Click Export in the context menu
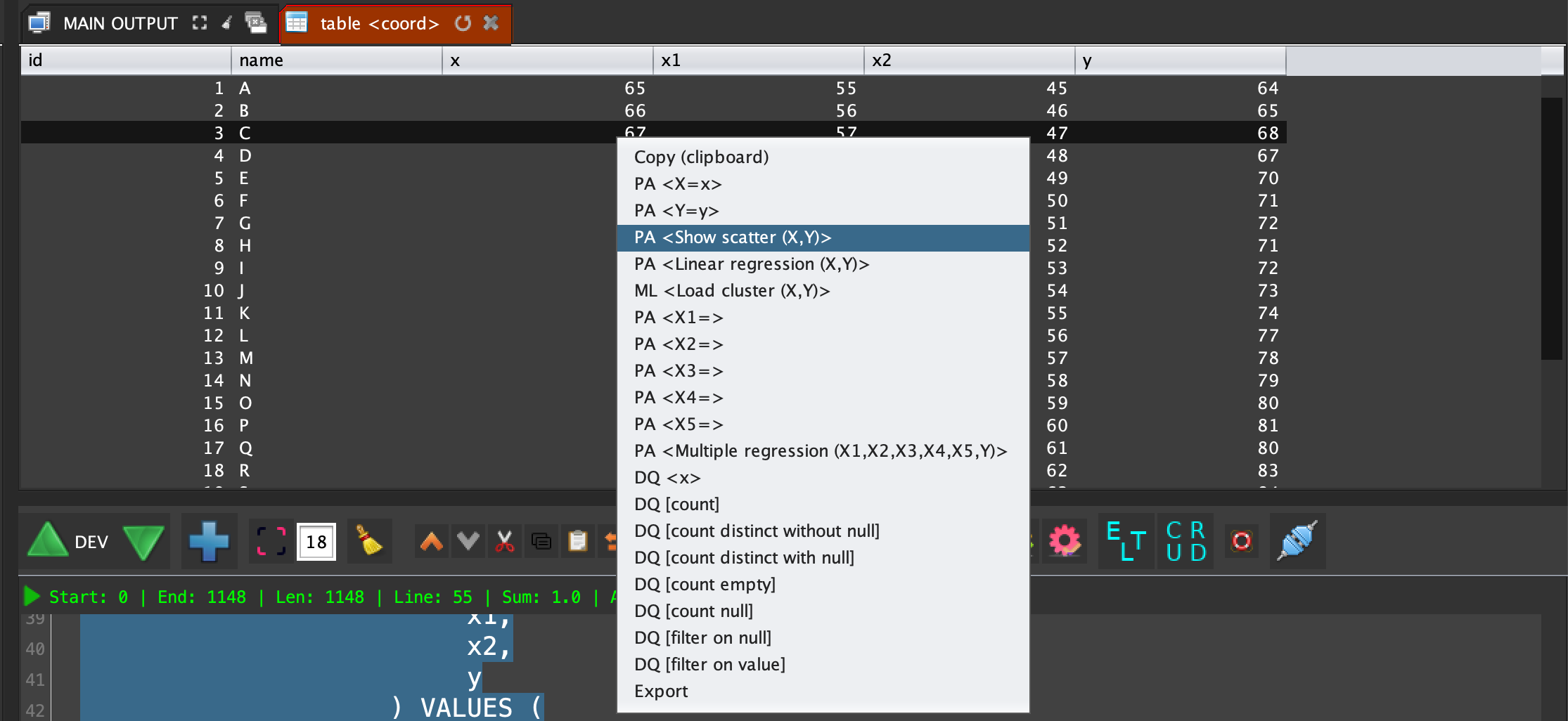The image size is (1568, 721). pyautogui.click(x=660, y=691)
